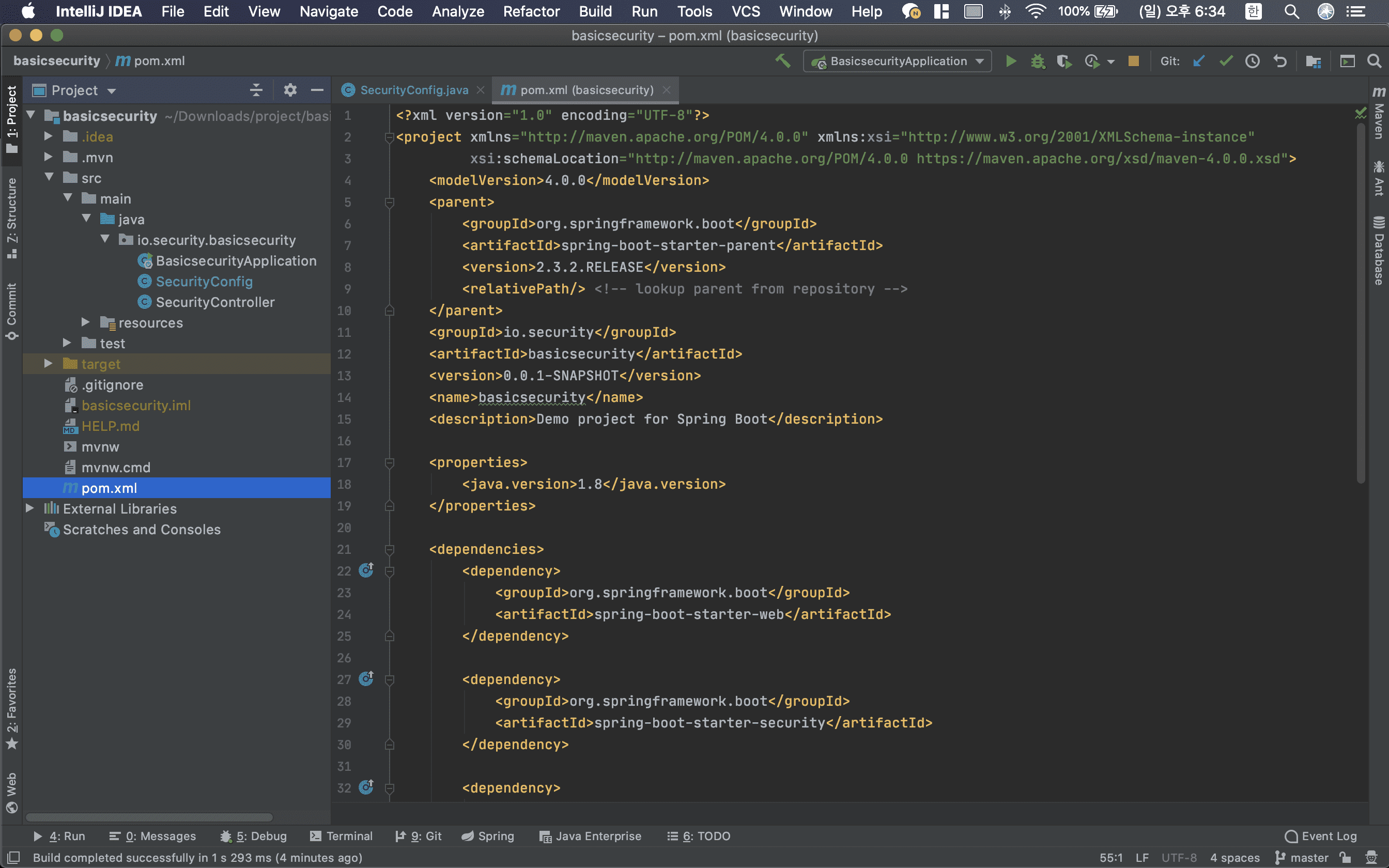Toggle the Structure side panel
Image resolution: width=1389 pixels, height=868 pixels.
pyautogui.click(x=11, y=218)
